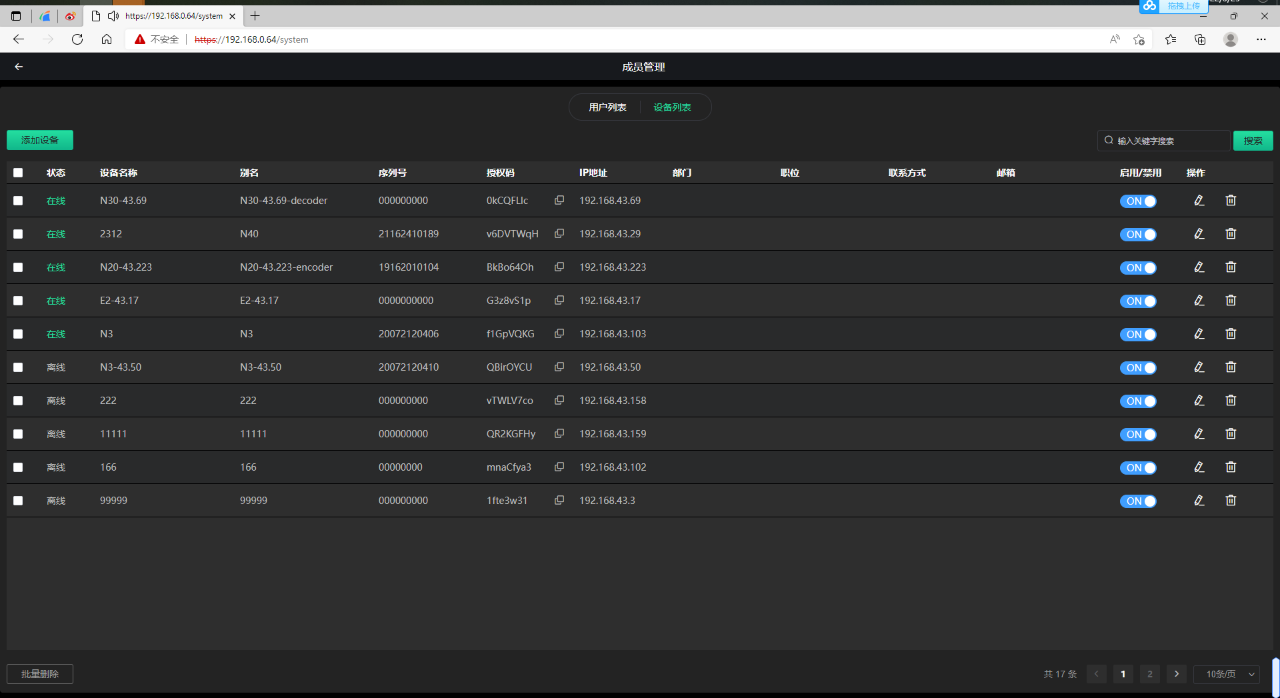Copy auth code v6DVTWqH
This screenshot has width=1280, height=698.
[x=559, y=233]
